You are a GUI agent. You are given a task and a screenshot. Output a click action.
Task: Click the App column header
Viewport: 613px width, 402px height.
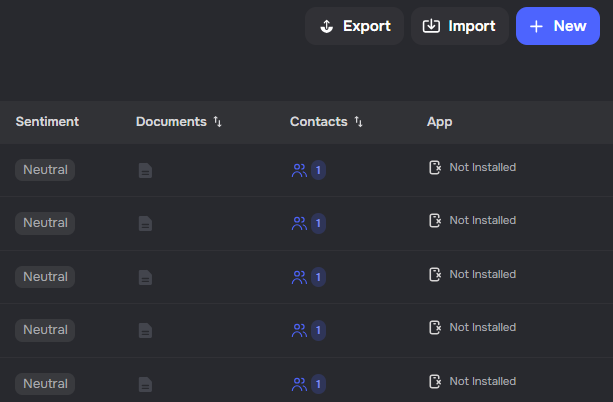coord(440,122)
